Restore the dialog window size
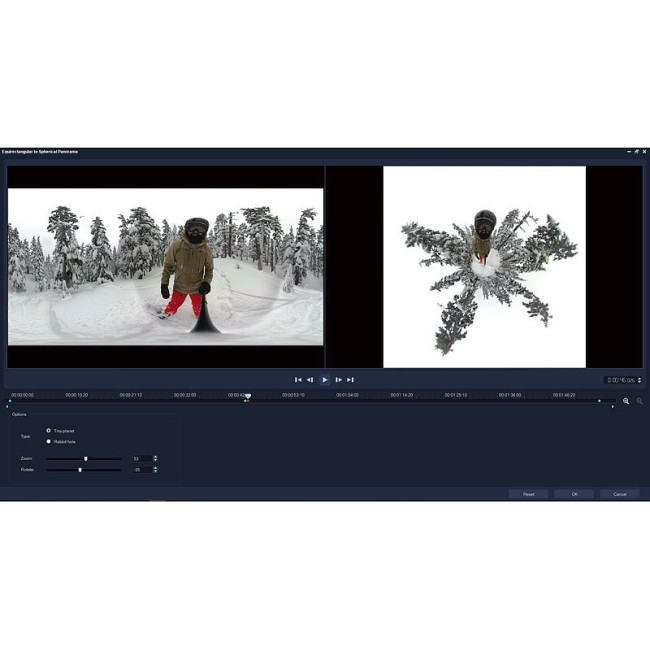650x650 pixels. pyautogui.click(x=636, y=152)
